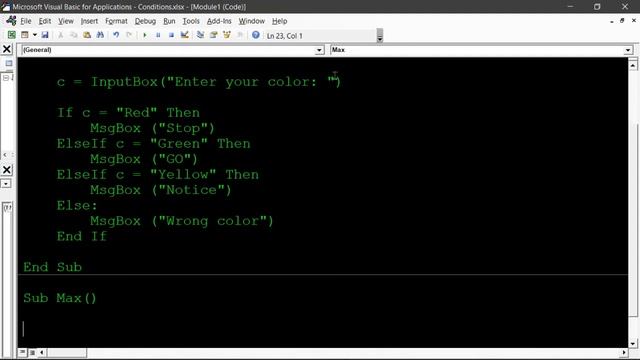
Task: Click the 'Sub Max()' code line
Action: coord(60,298)
